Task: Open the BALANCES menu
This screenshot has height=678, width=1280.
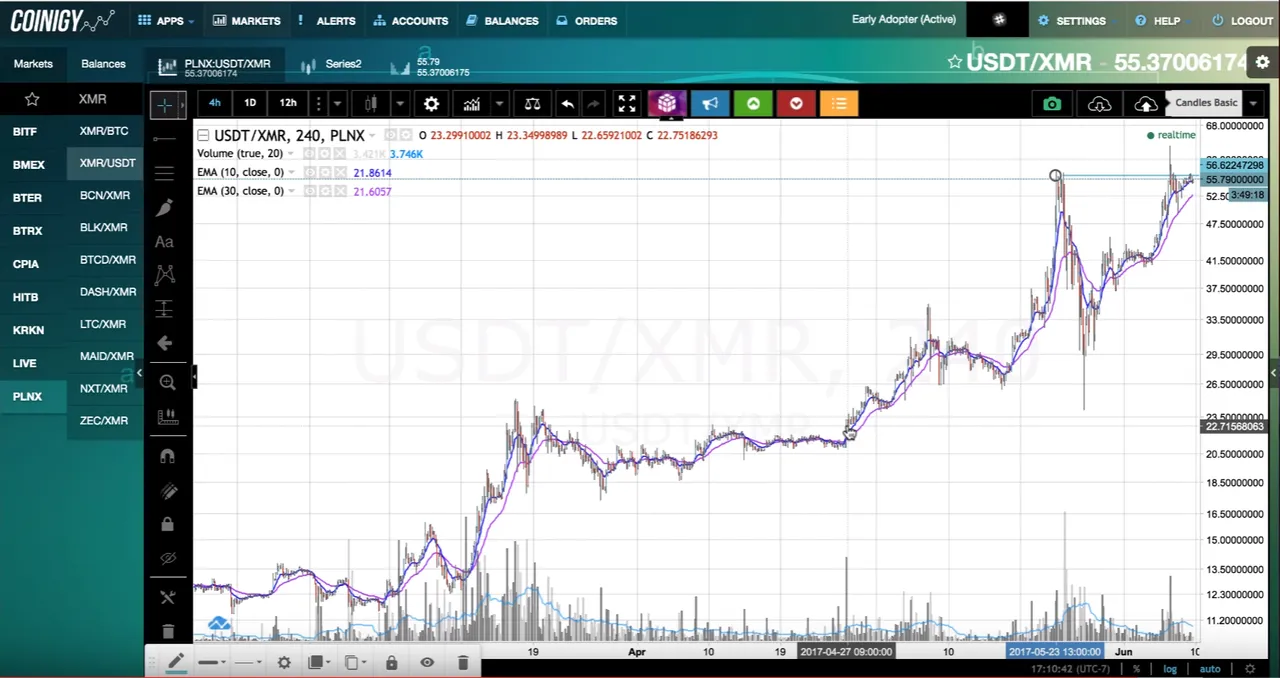Action: [x=502, y=21]
